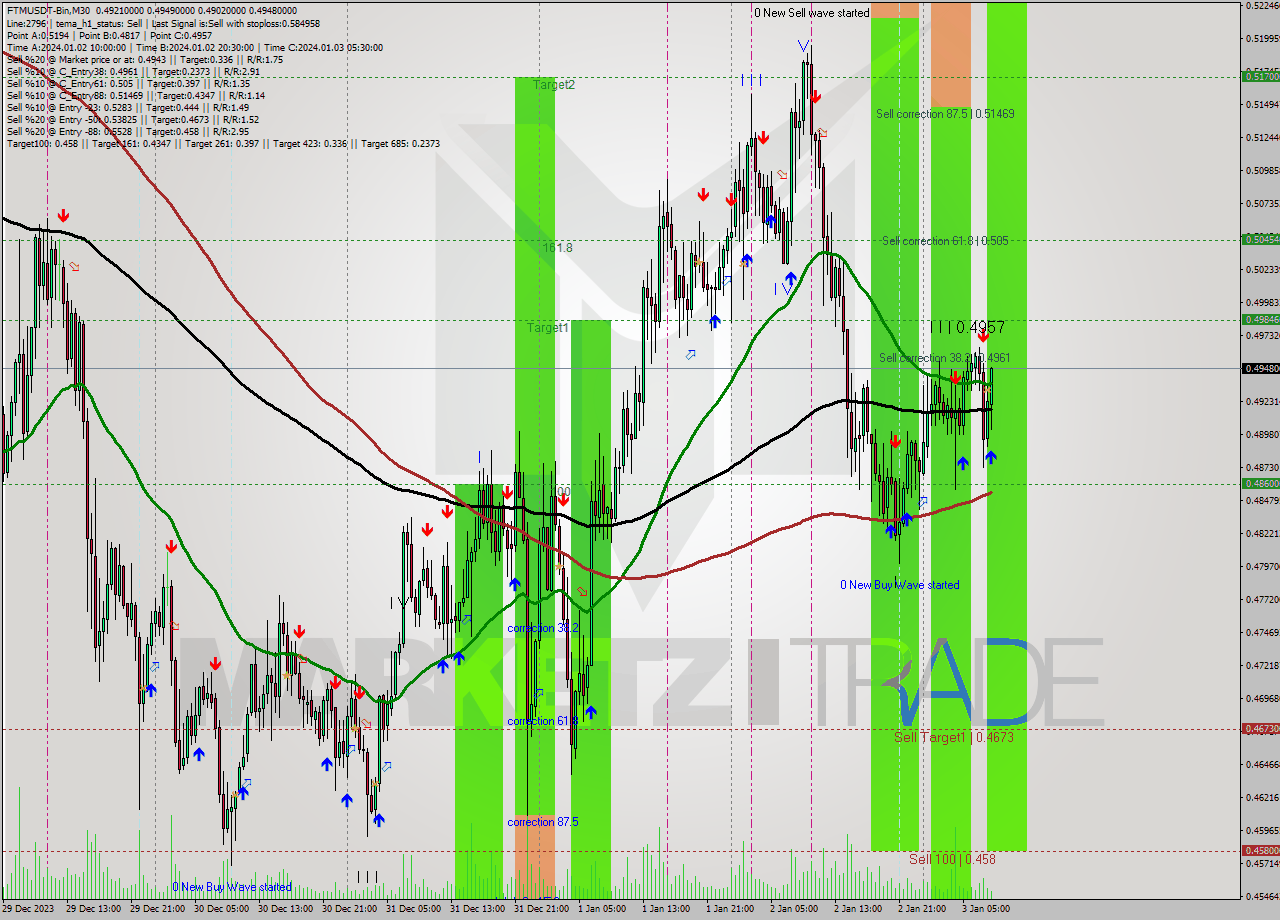Click the Target100: 0.458 summary line

pos(223,143)
